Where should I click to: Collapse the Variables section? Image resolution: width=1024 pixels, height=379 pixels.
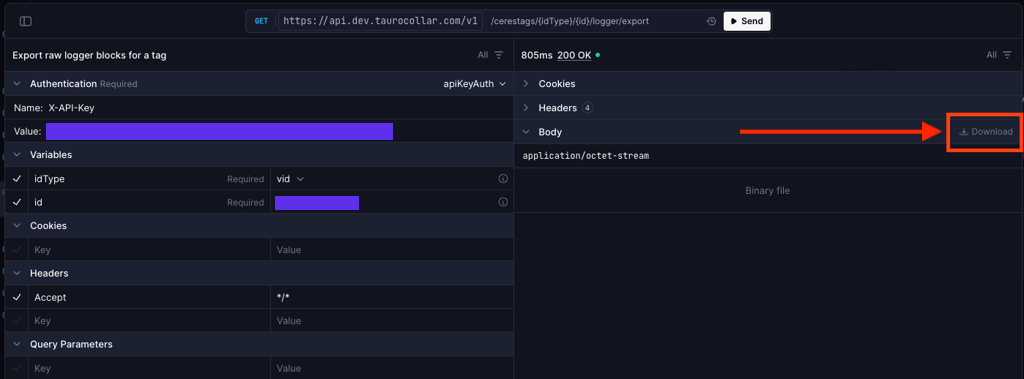pyautogui.click(x=18, y=155)
